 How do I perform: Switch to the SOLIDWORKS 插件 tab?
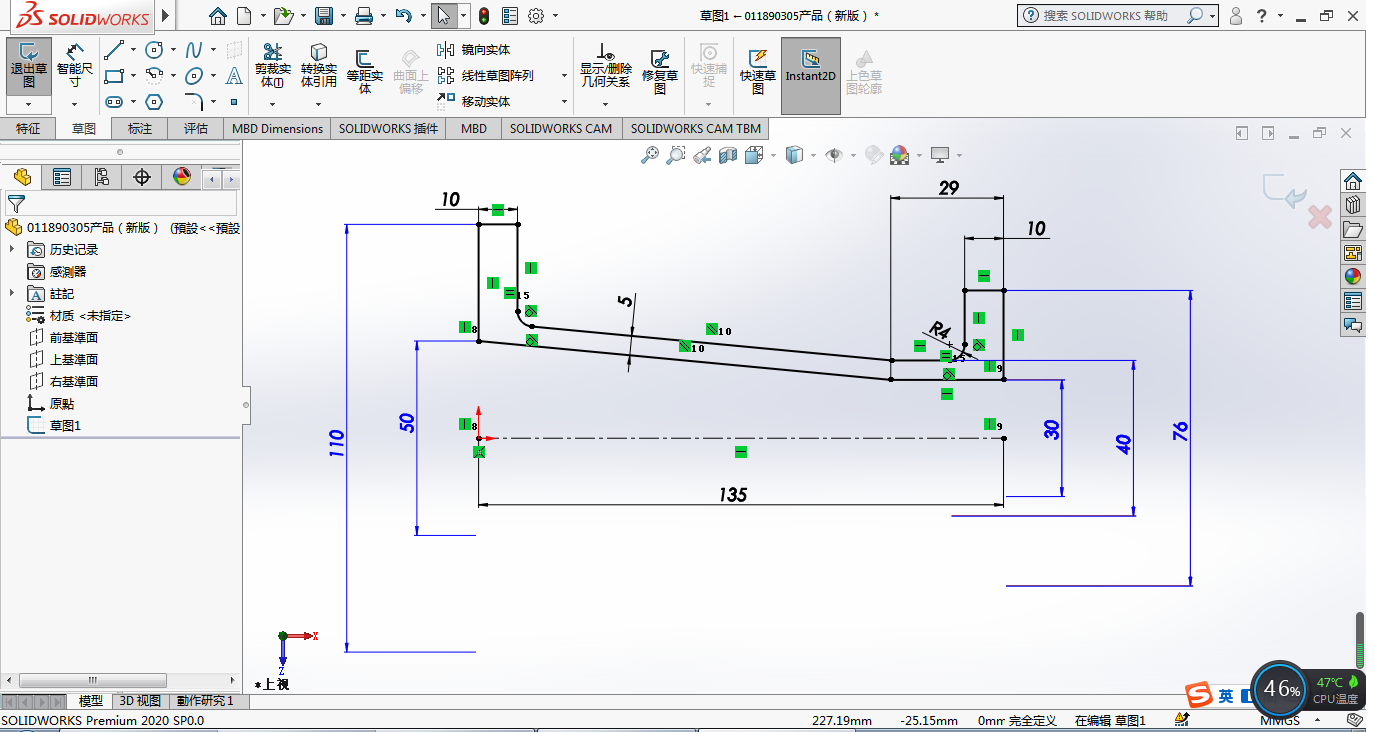click(388, 128)
